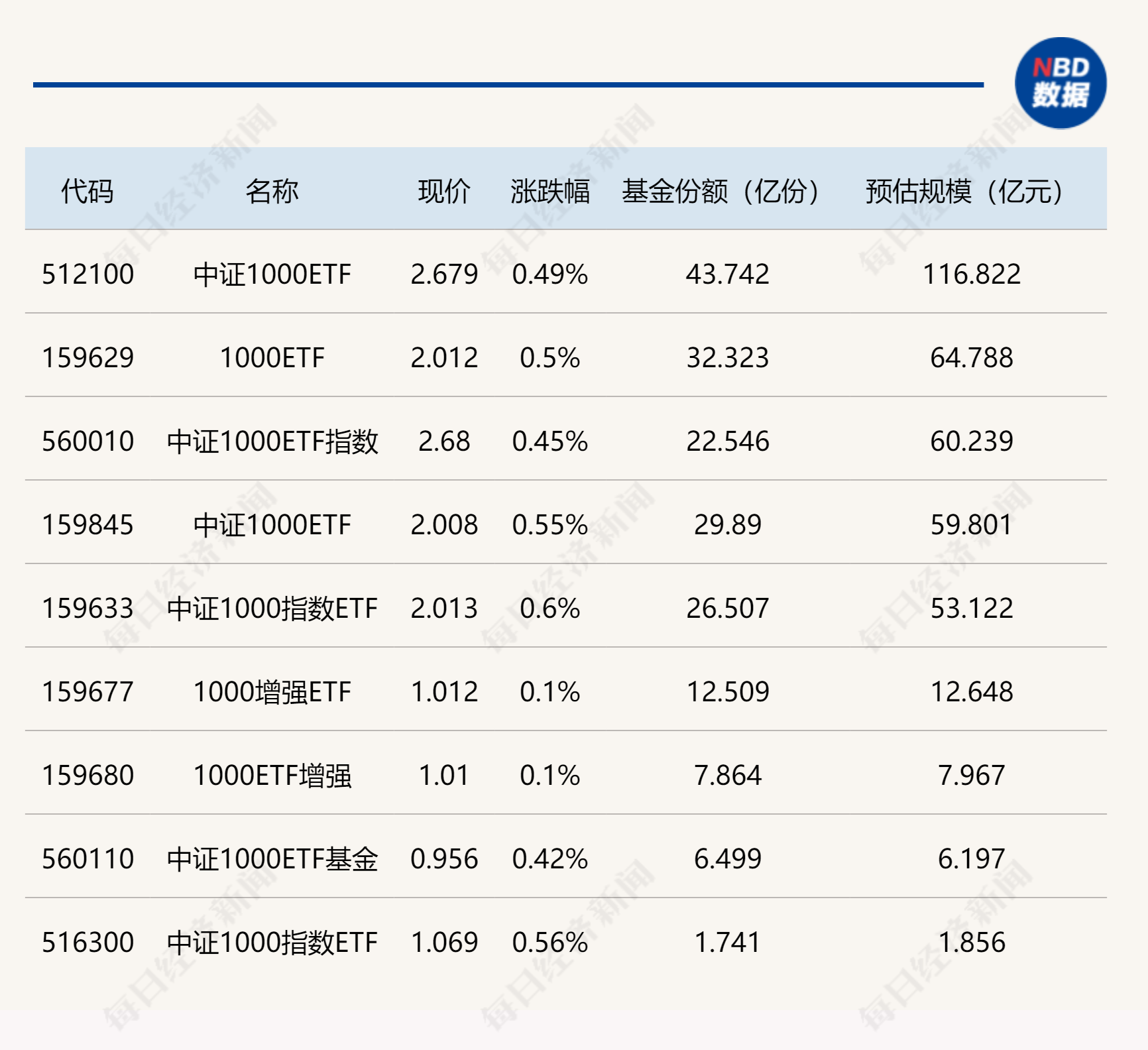This screenshot has height=1050, width=1148.
Task: Select the name 中证1000ETF基金
Action: pos(272,859)
